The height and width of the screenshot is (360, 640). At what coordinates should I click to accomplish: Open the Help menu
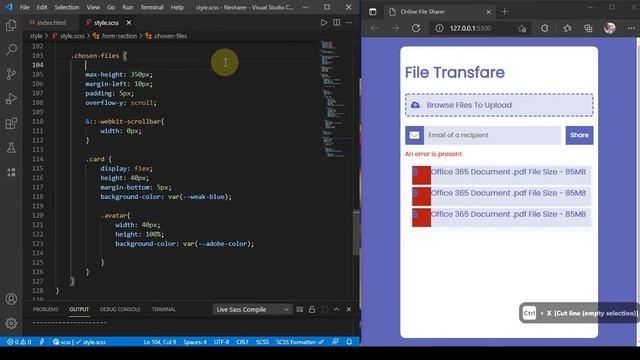[177, 7]
